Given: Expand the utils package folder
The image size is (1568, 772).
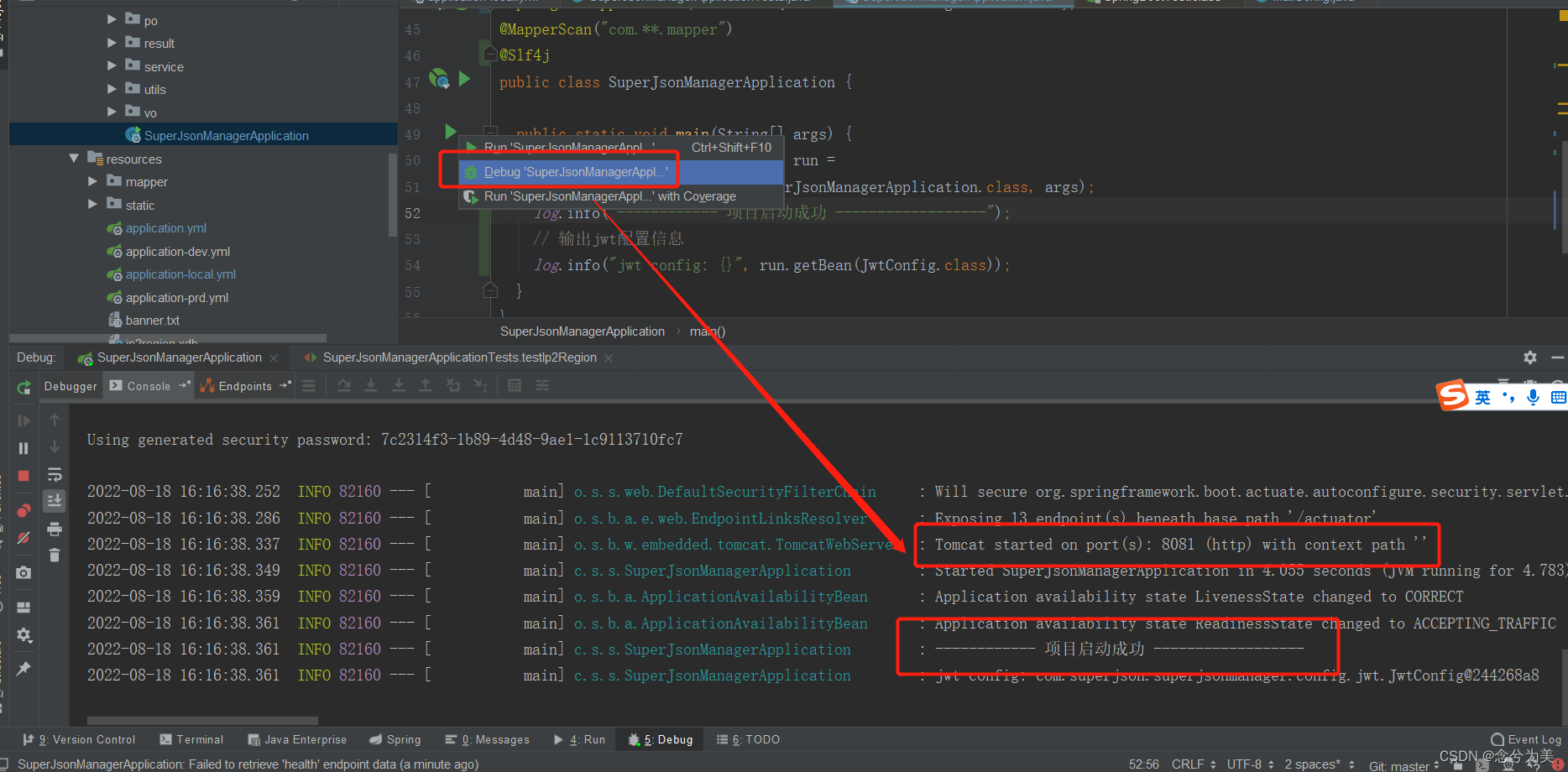Looking at the screenshot, I should point(112,88).
